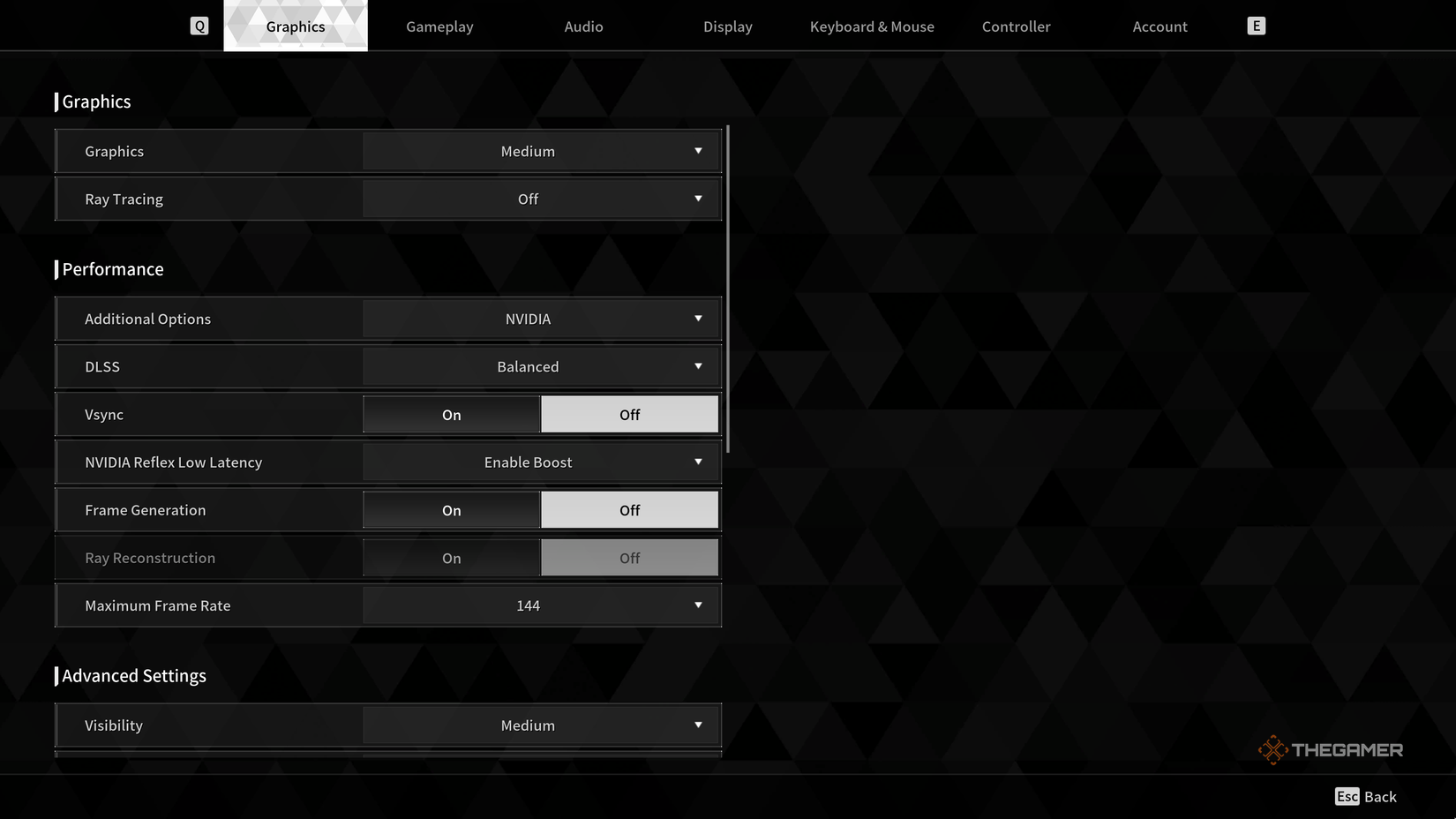Open the Visibility dropdown
The height and width of the screenshot is (819, 1456).
(541, 725)
